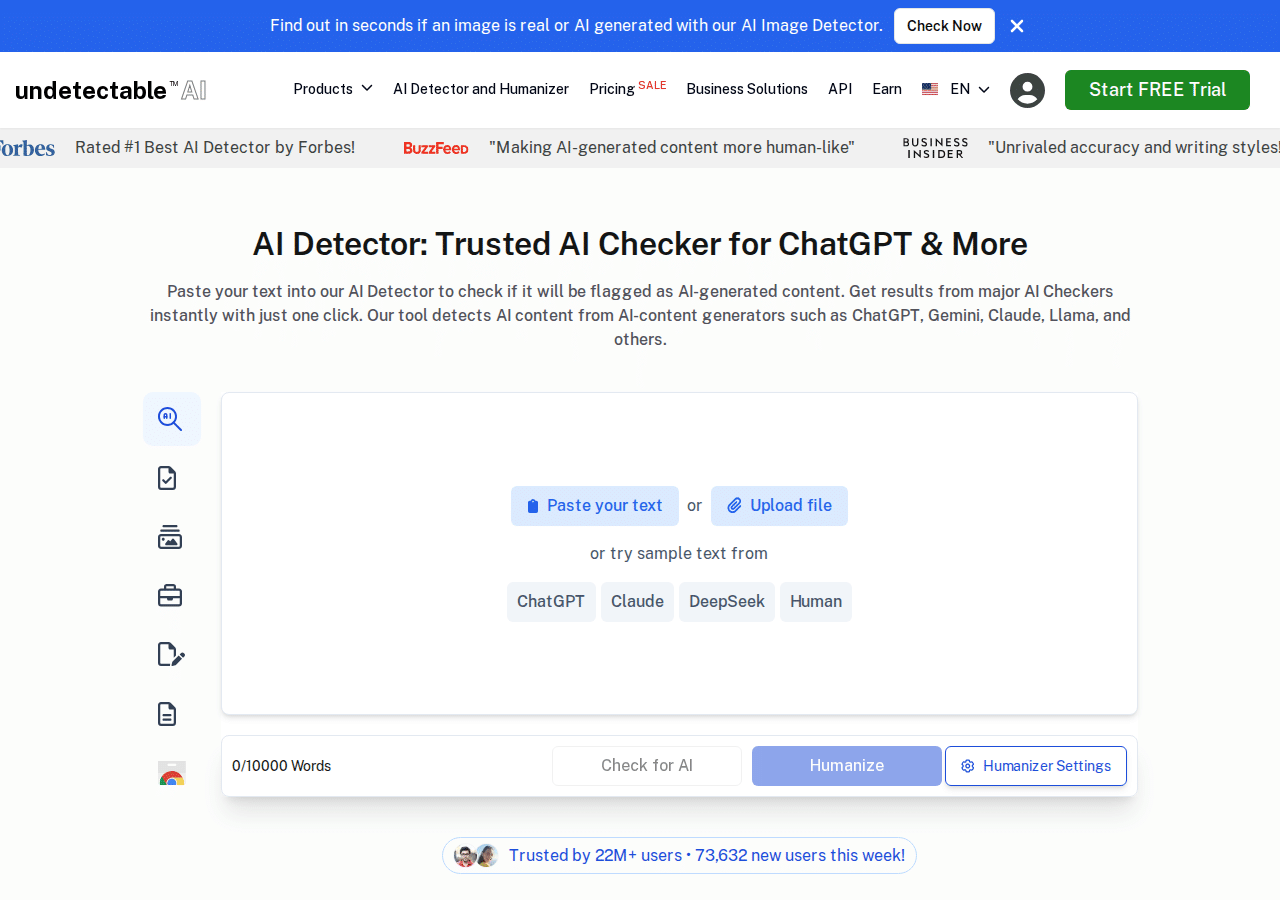The image size is (1280, 900).
Task: Click the Forbes logo in ratings strip
Action: point(26,148)
